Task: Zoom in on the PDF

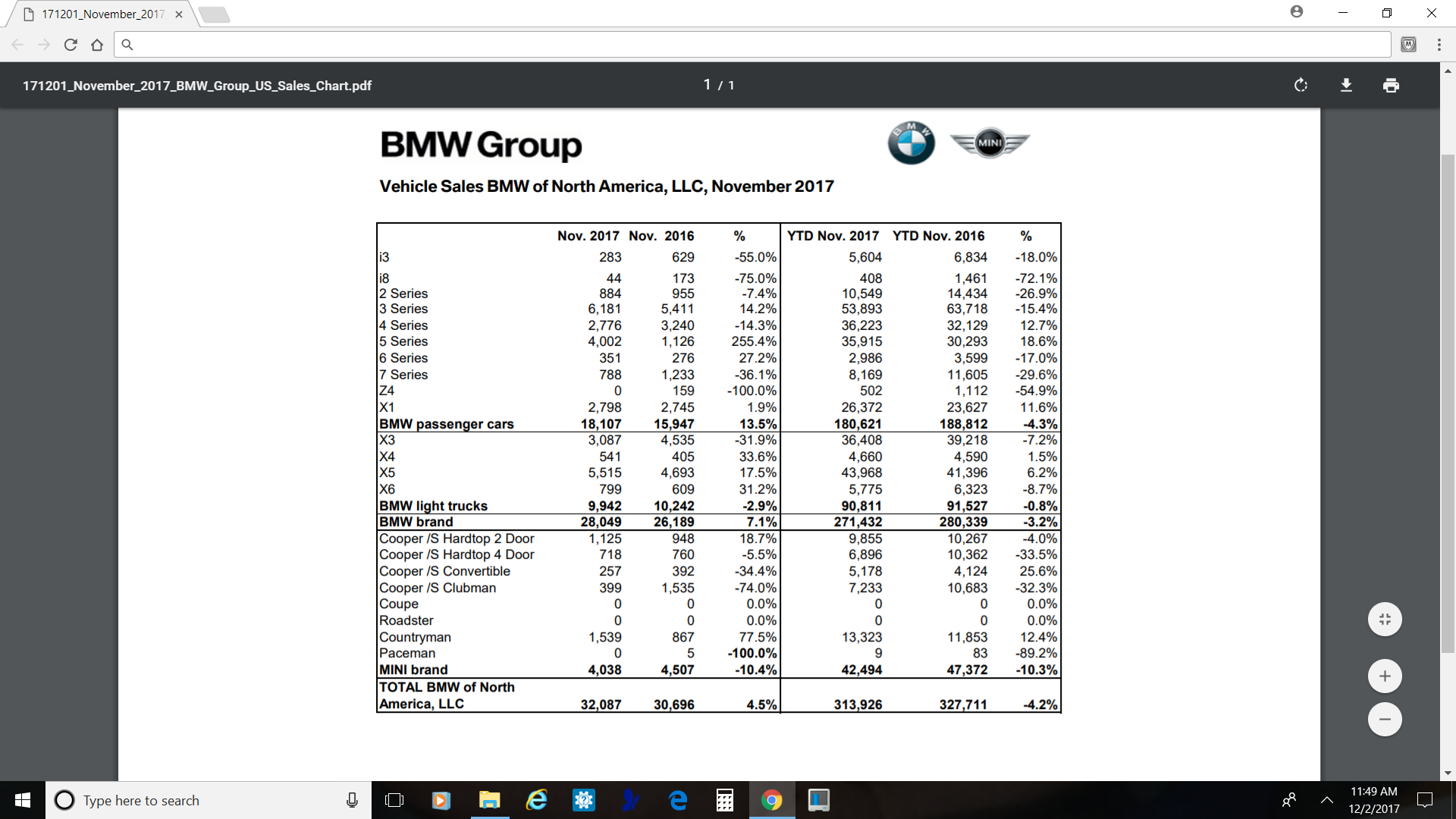Action: coord(1385,676)
